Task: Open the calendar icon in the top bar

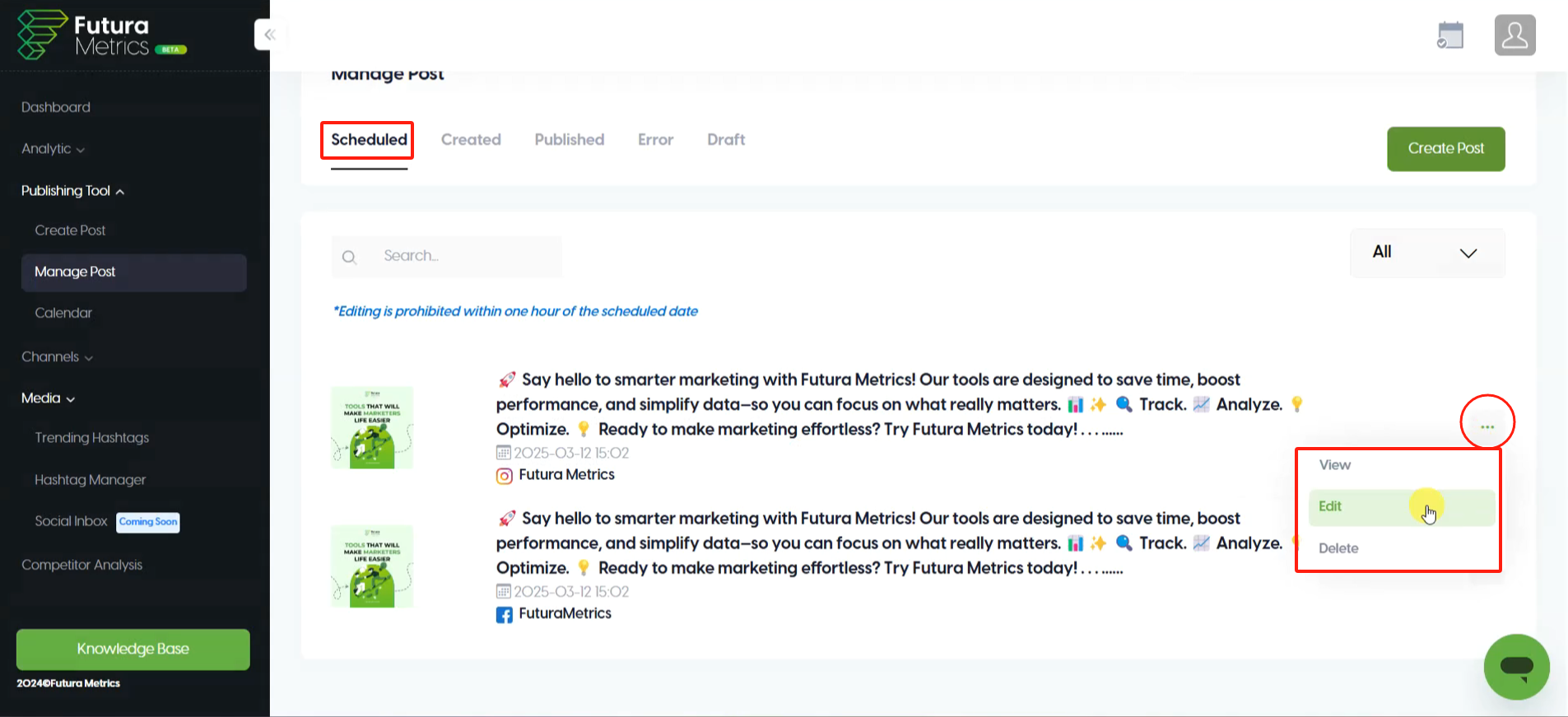Action: [1450, 35]
